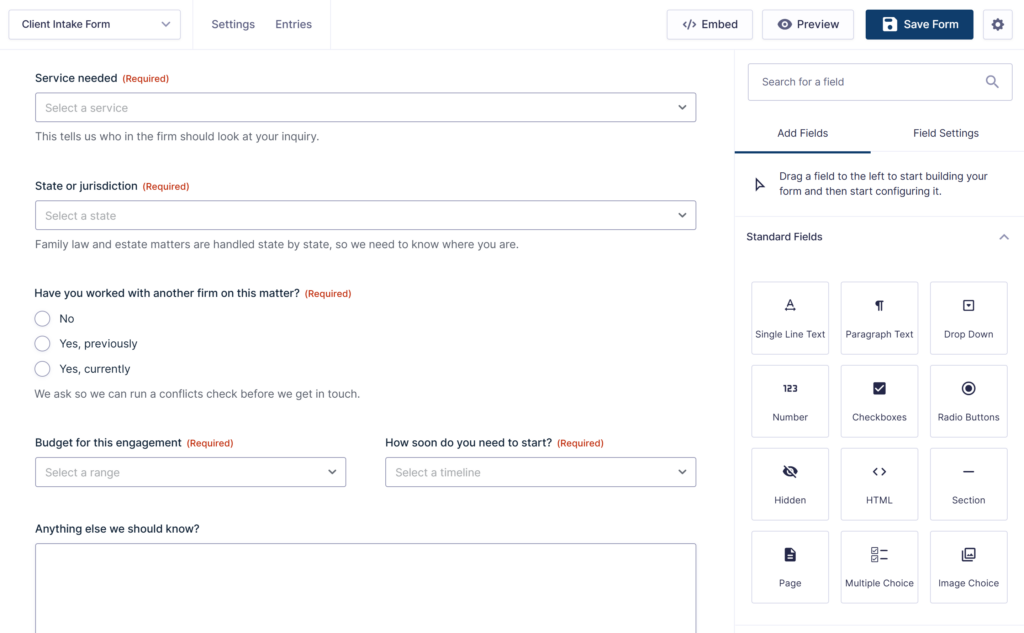
Task: Click the Preview button
Action: (x=807, y=24)
